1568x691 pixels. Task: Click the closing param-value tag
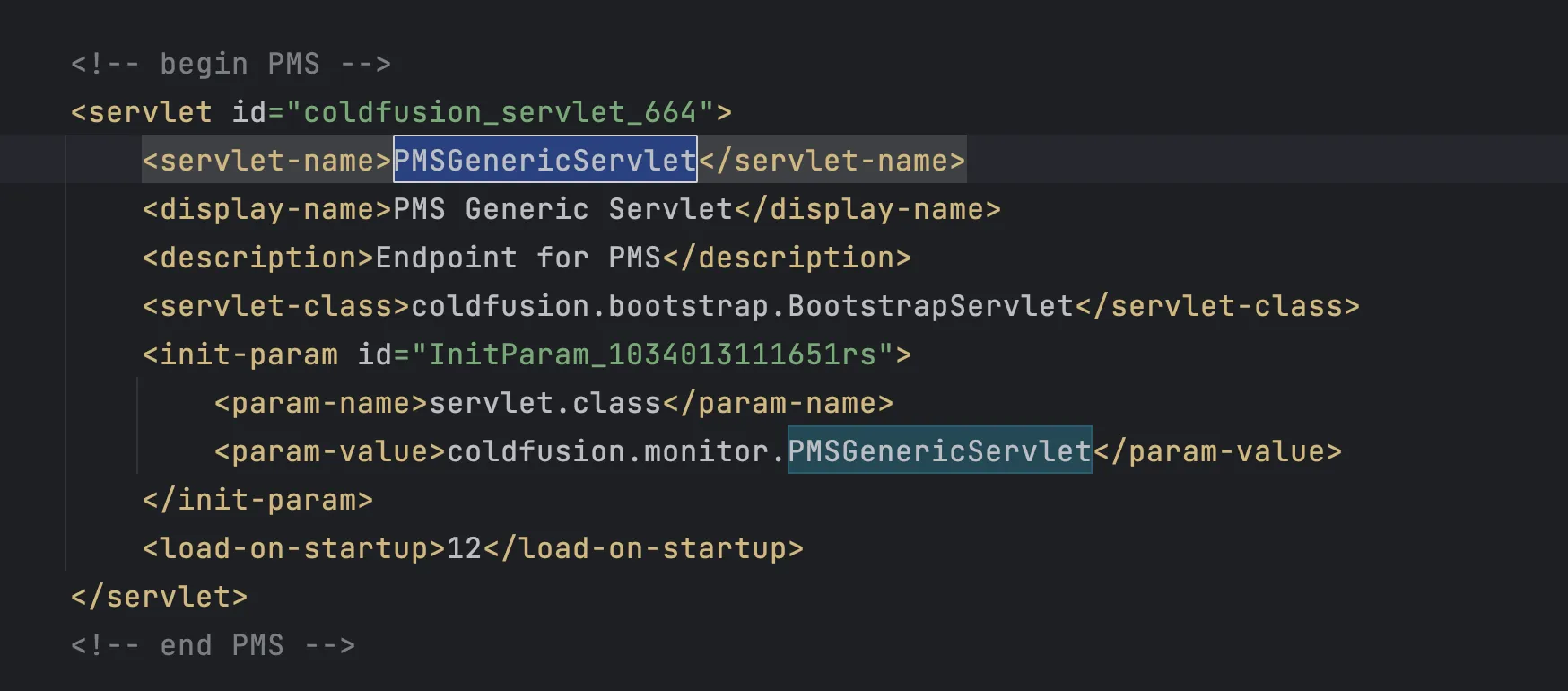coord(1217,450)
